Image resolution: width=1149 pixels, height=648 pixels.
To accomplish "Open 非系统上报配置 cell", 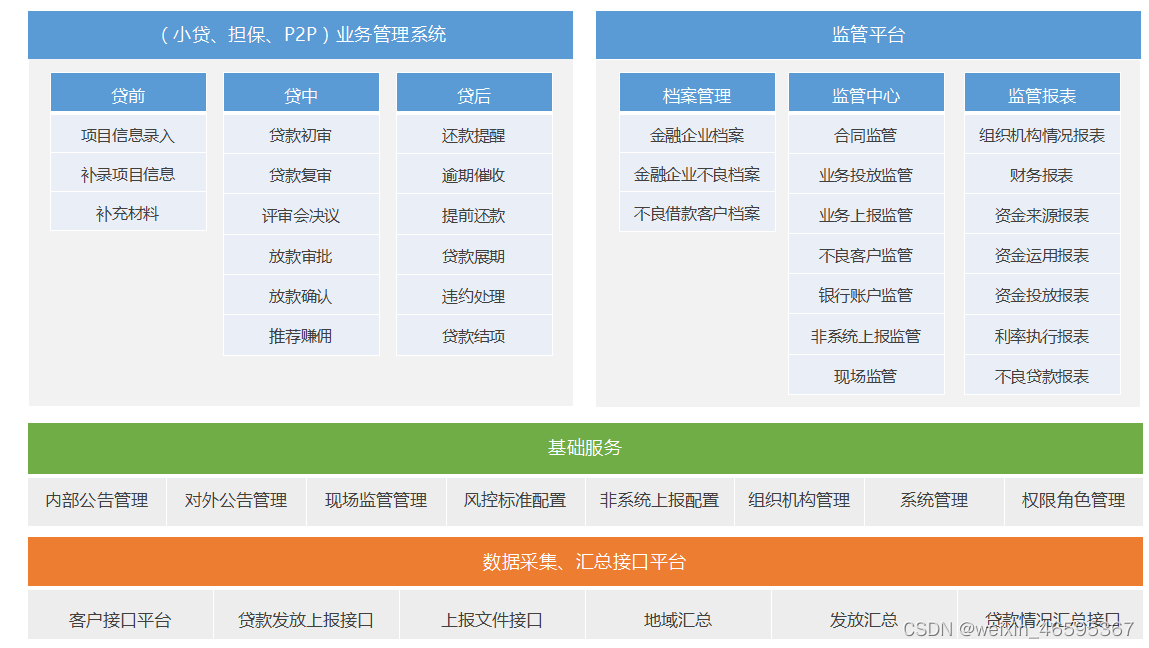I will [x=660, y=501].
